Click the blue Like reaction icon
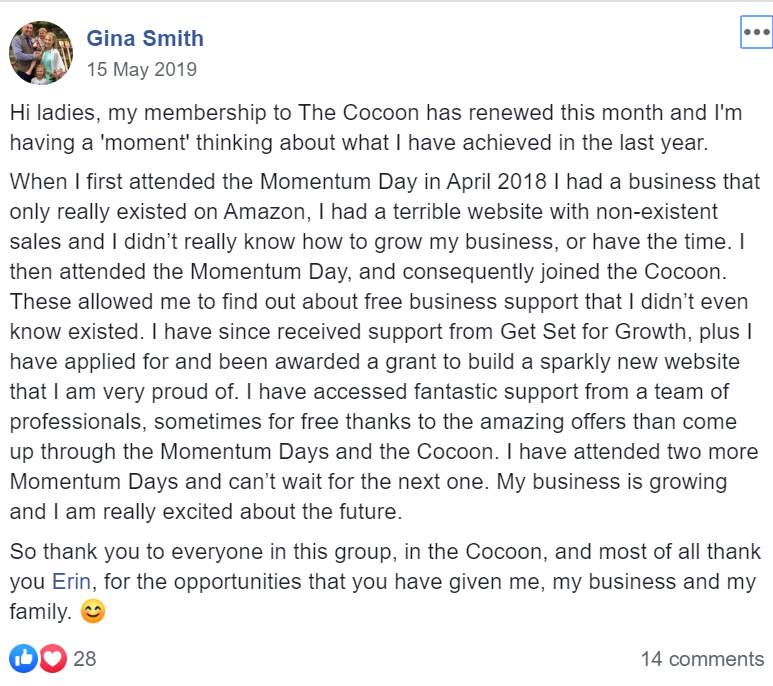Viewport: 773px width, 686px height. coord(22,658)
